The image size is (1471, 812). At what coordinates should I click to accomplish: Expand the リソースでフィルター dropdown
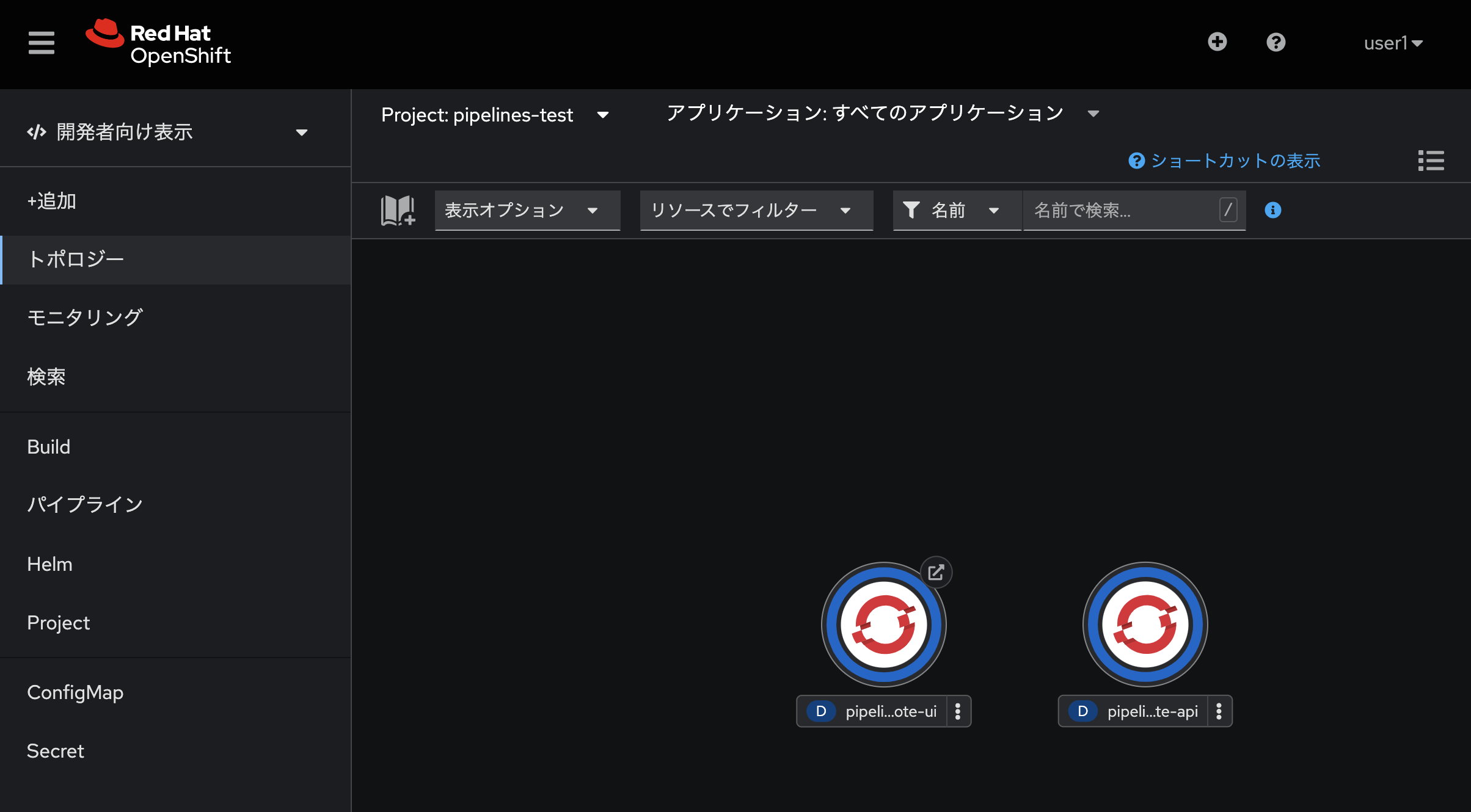point(756,211)
